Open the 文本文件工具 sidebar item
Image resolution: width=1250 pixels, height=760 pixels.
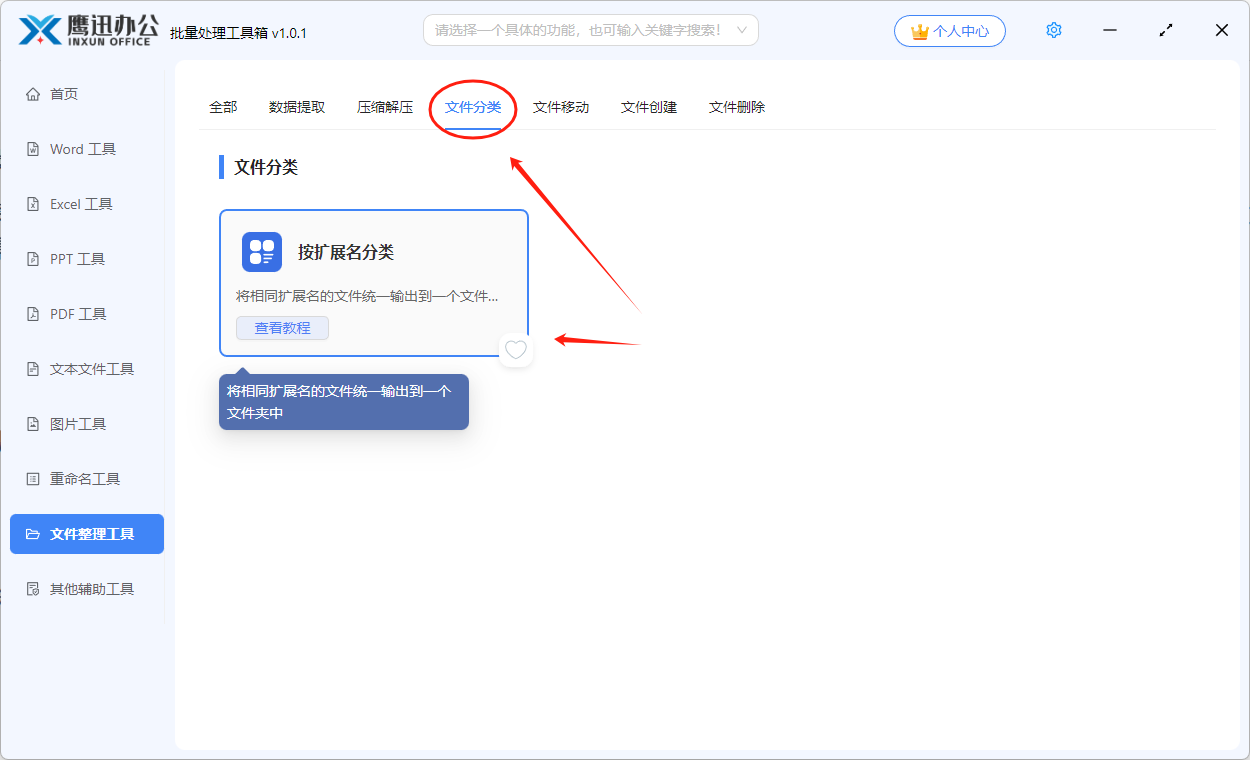coord(91,369)
